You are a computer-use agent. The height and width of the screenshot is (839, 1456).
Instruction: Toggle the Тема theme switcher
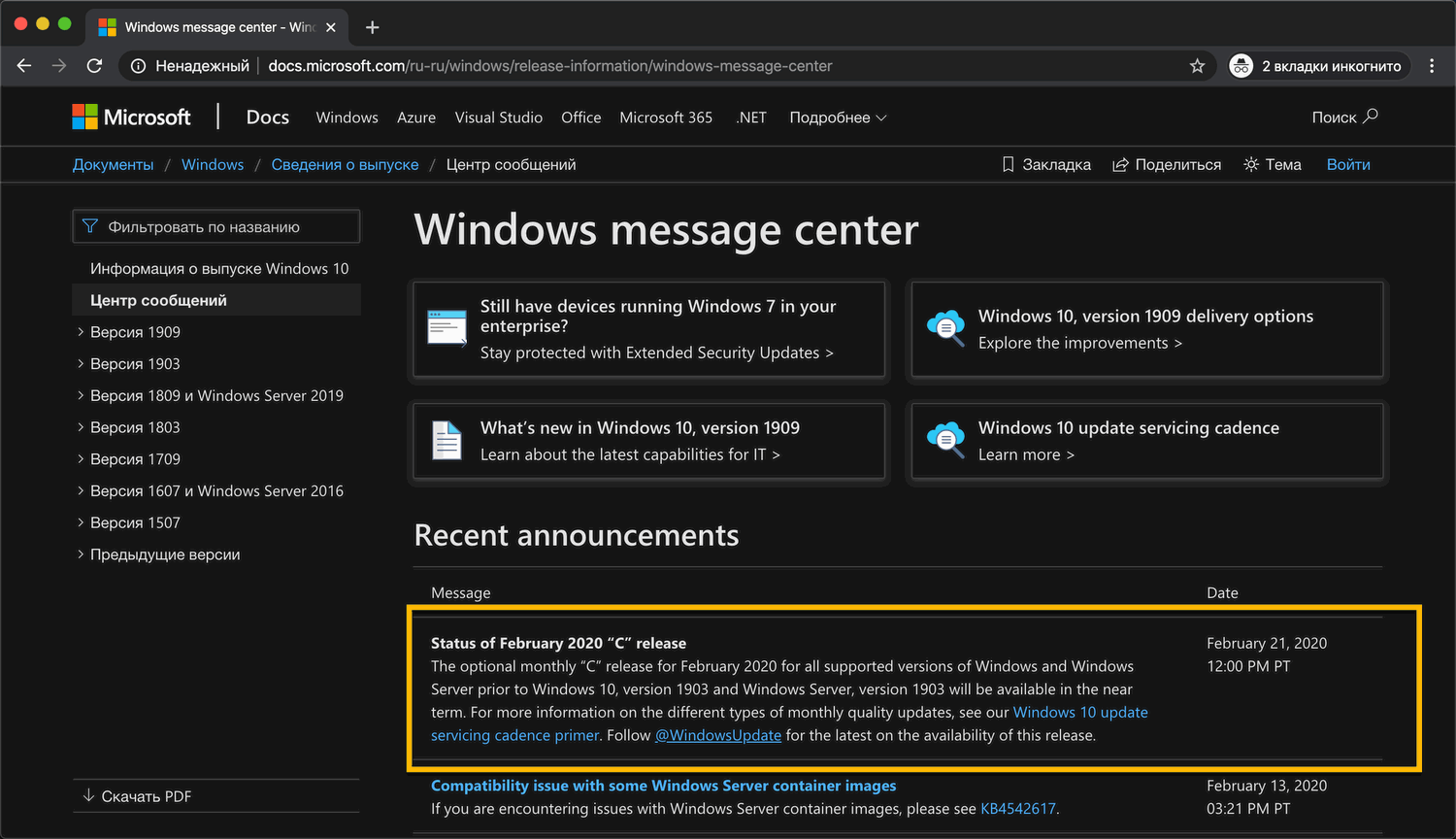[x=1250, y=164]
